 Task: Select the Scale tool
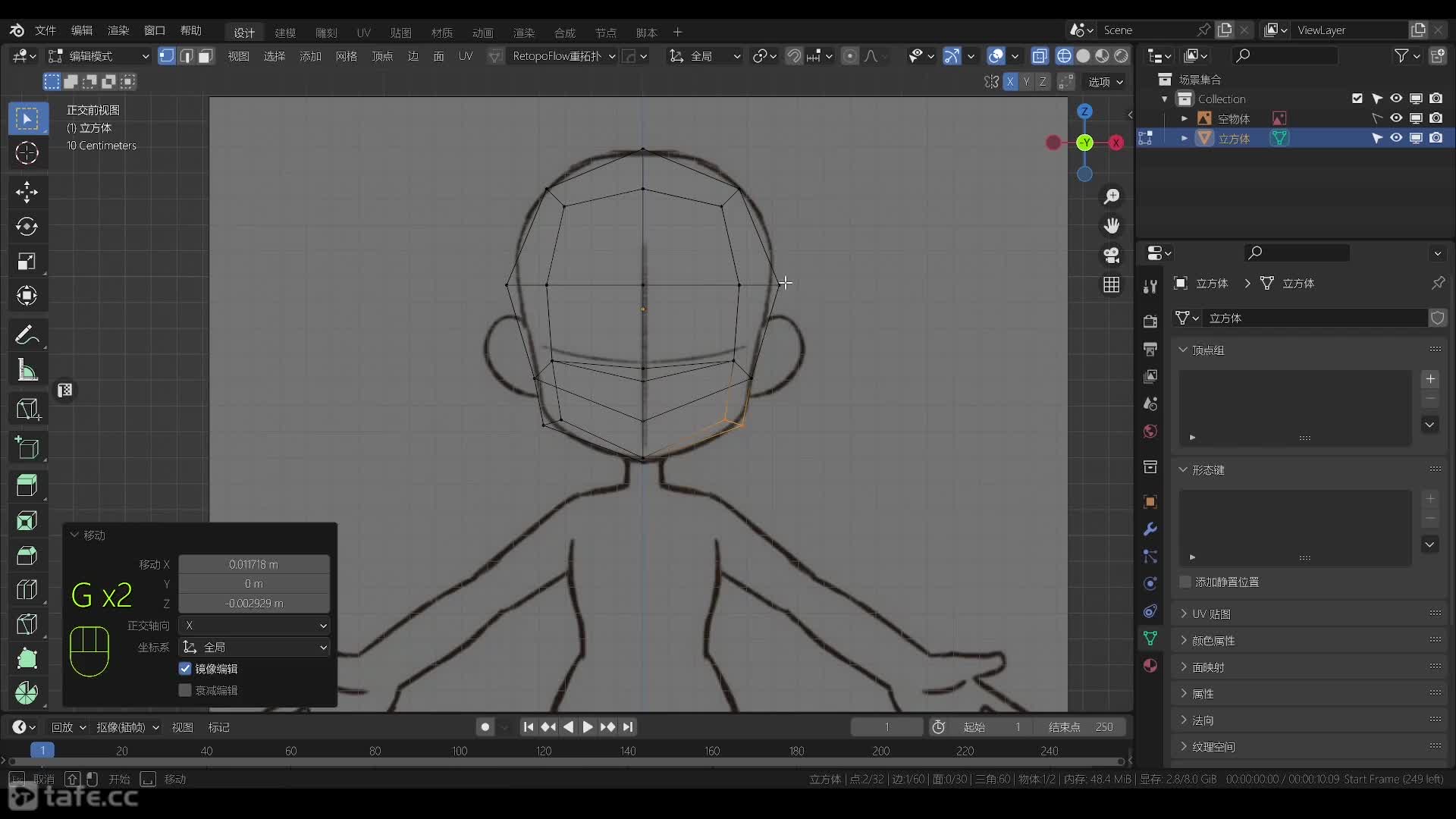tap(27, 261)
